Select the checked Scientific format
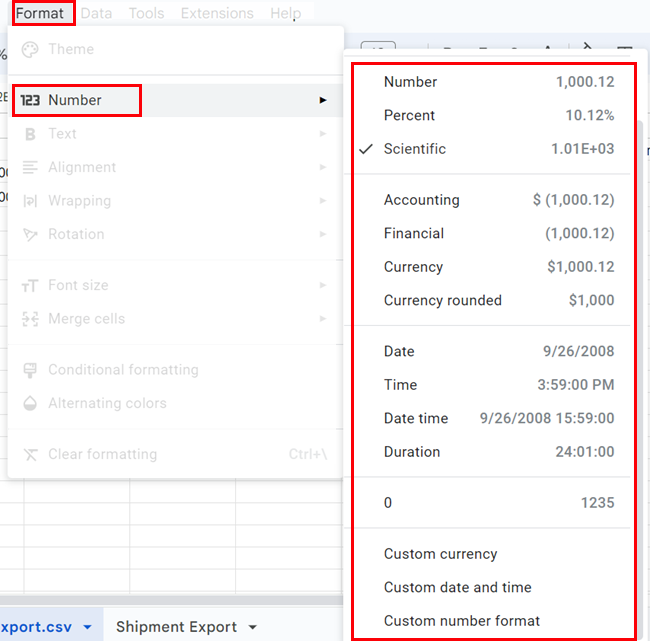This screenshot has width=650, height=641. tap(414, 149)
